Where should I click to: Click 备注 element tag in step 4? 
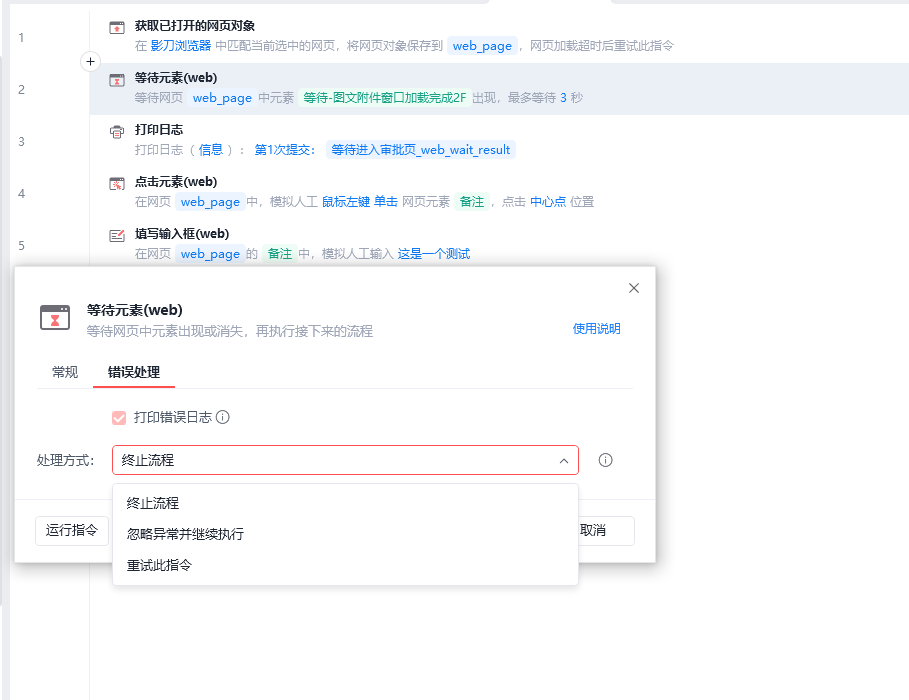point(472,202)
